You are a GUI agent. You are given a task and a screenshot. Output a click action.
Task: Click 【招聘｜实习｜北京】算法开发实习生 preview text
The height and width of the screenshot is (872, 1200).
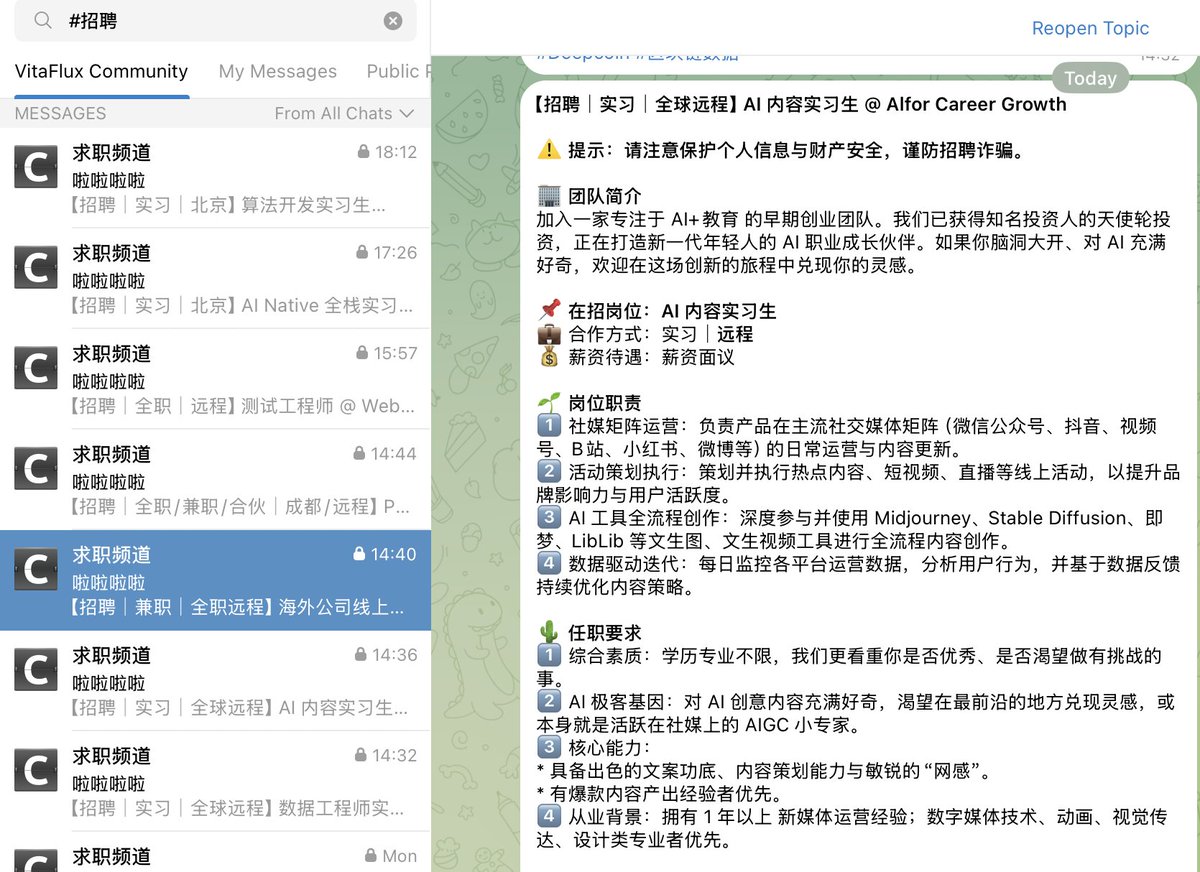pos(229,205)
